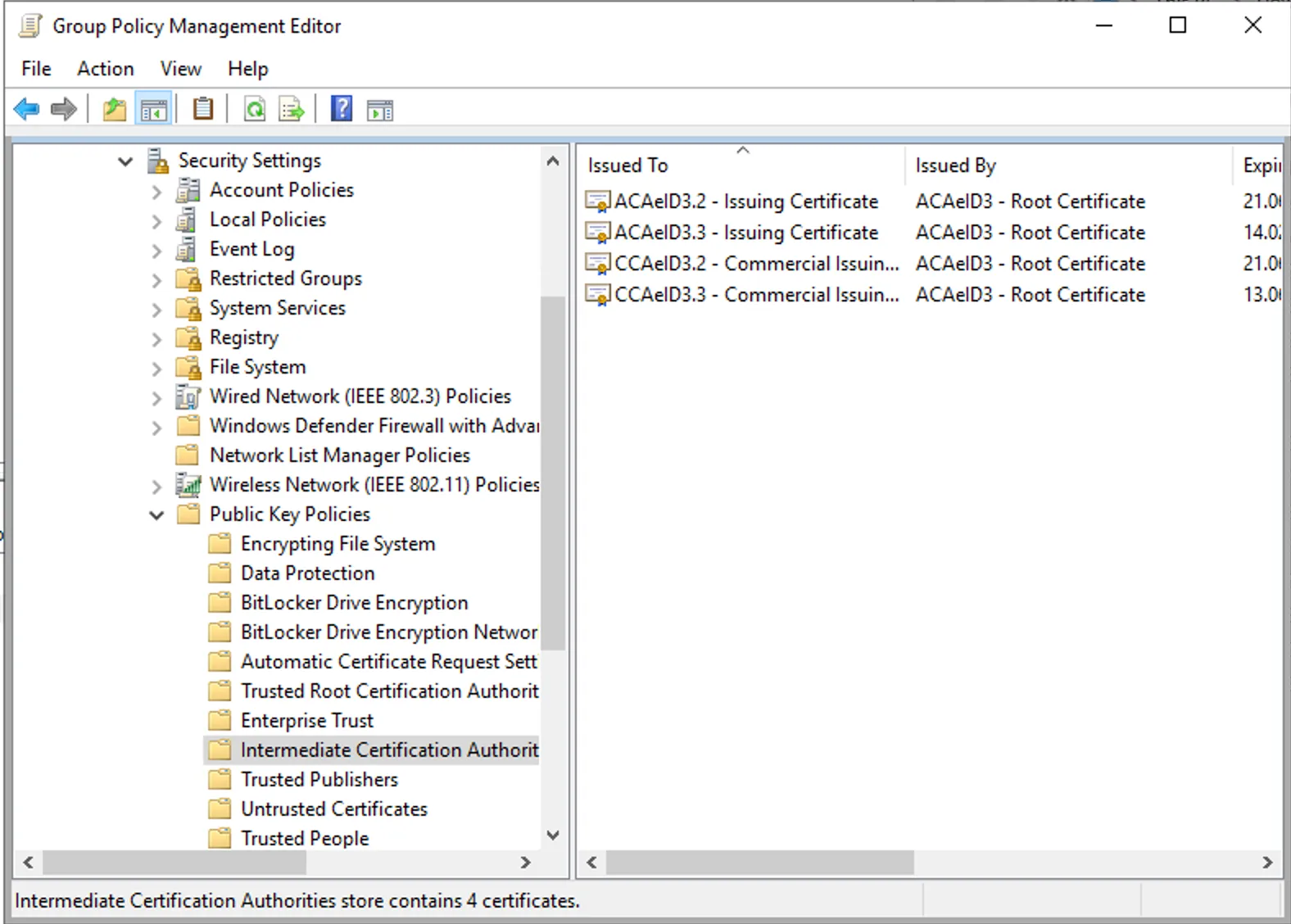Click the Refresh toolbar icon
Screen dimensions: 1291x924
pos(255,109)
